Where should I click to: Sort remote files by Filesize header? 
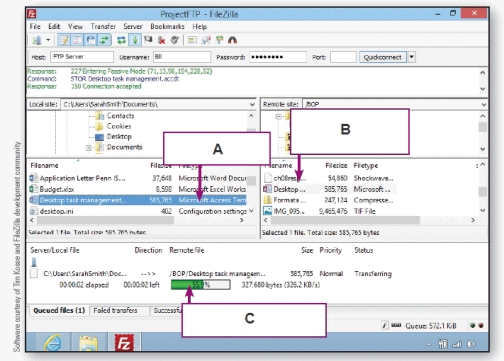(336, 165)
